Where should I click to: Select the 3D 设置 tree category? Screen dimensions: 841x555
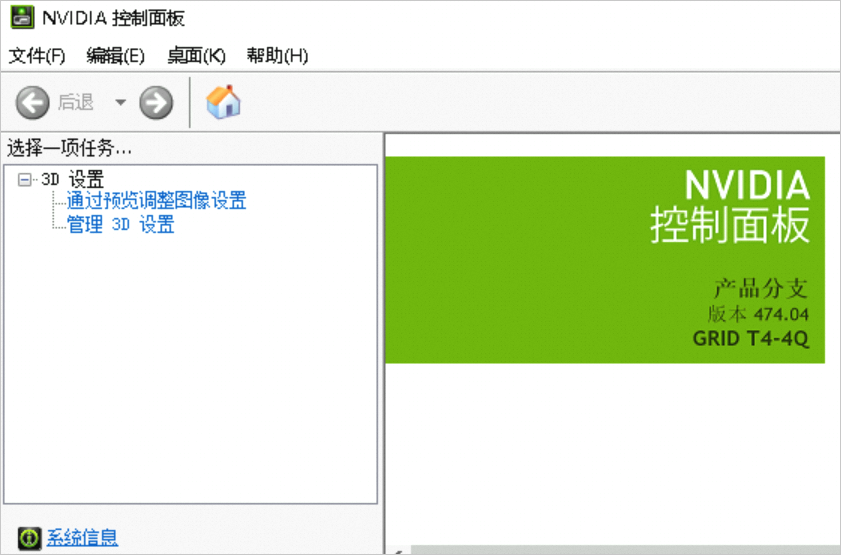[x=72, y=179]
